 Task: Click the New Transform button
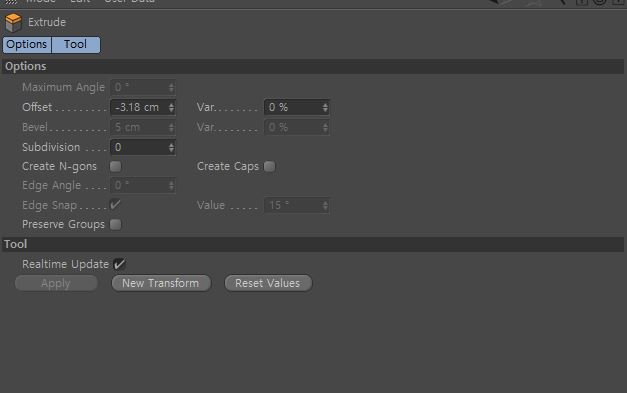161,283
